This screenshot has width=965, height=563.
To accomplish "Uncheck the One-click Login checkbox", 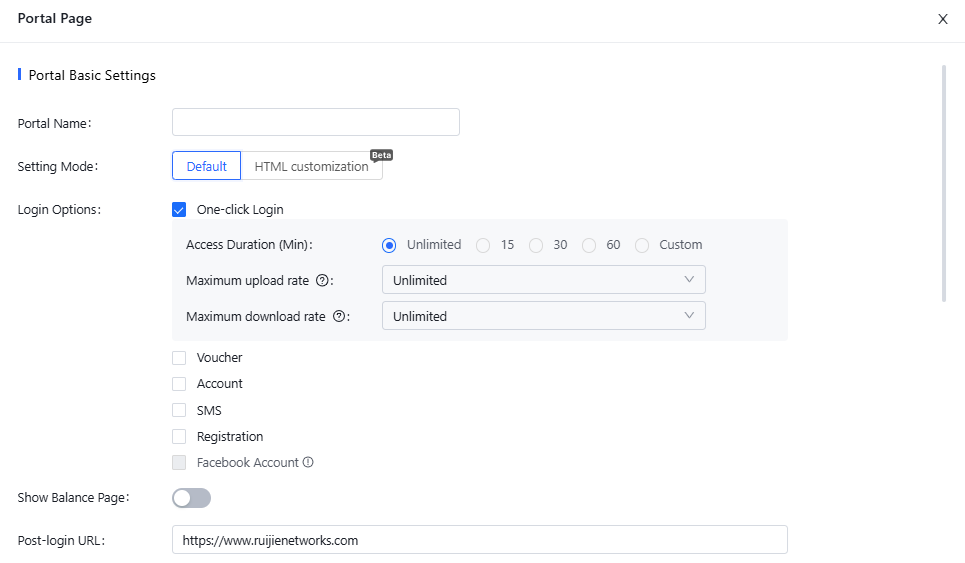I will click(179, 210).
